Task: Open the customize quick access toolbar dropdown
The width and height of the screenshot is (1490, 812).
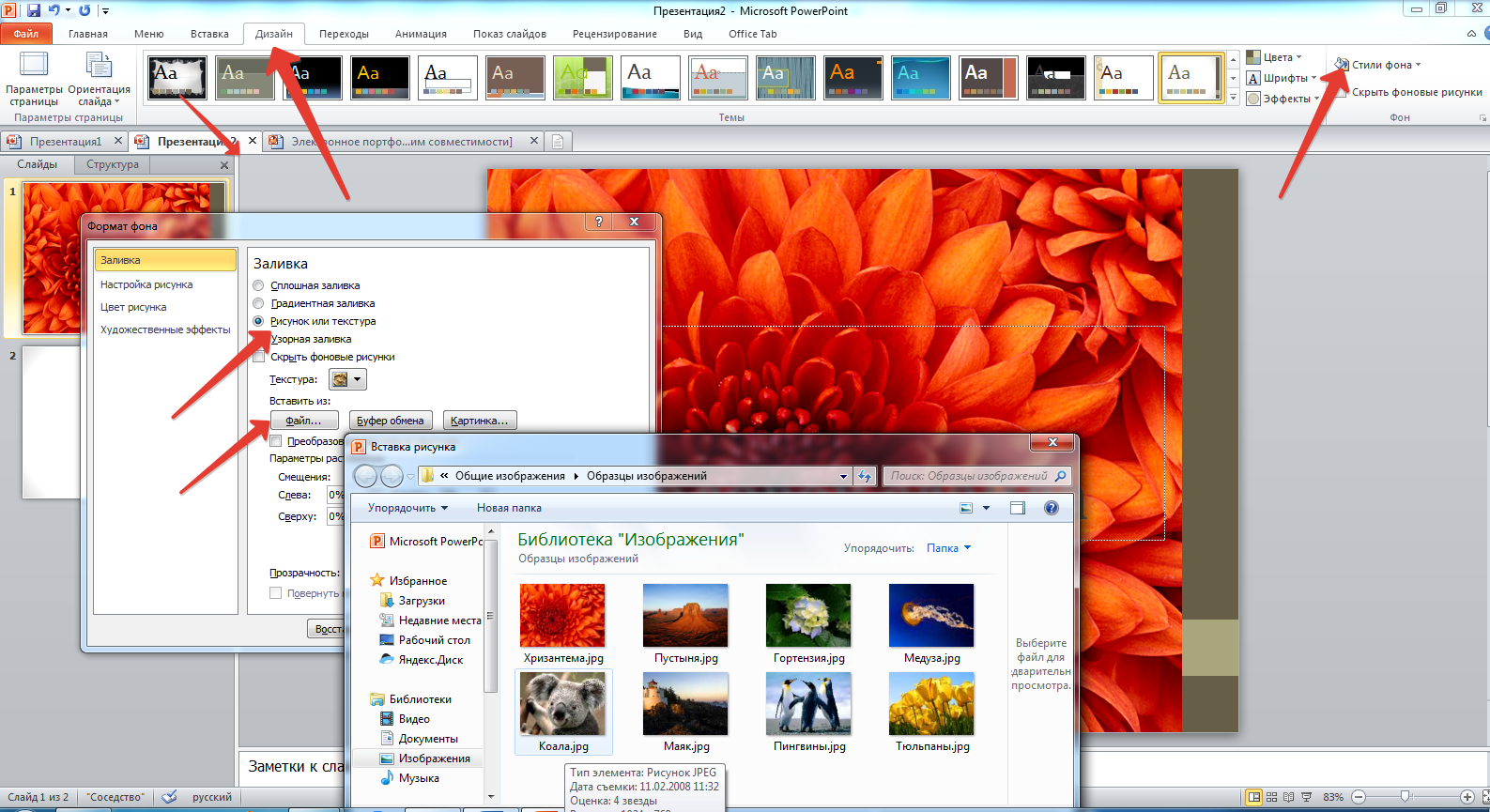Action: point(105,11)
